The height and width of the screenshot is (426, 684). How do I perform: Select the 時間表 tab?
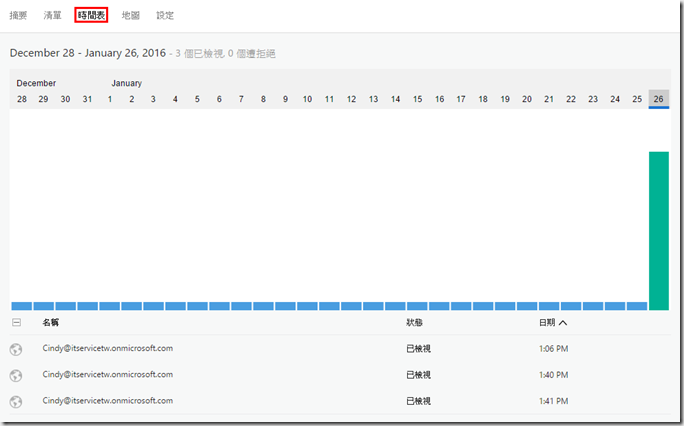click(x=91, y=16)
